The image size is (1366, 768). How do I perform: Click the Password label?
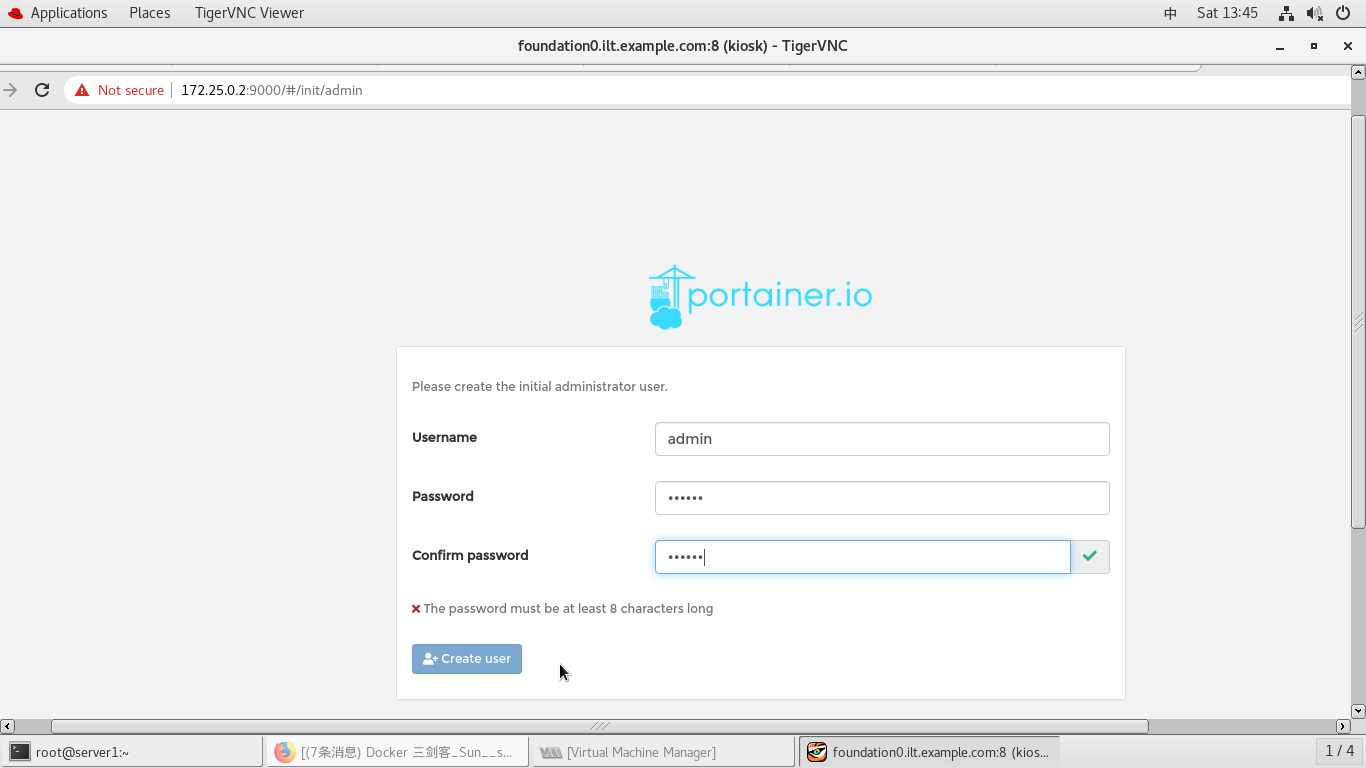443,496
